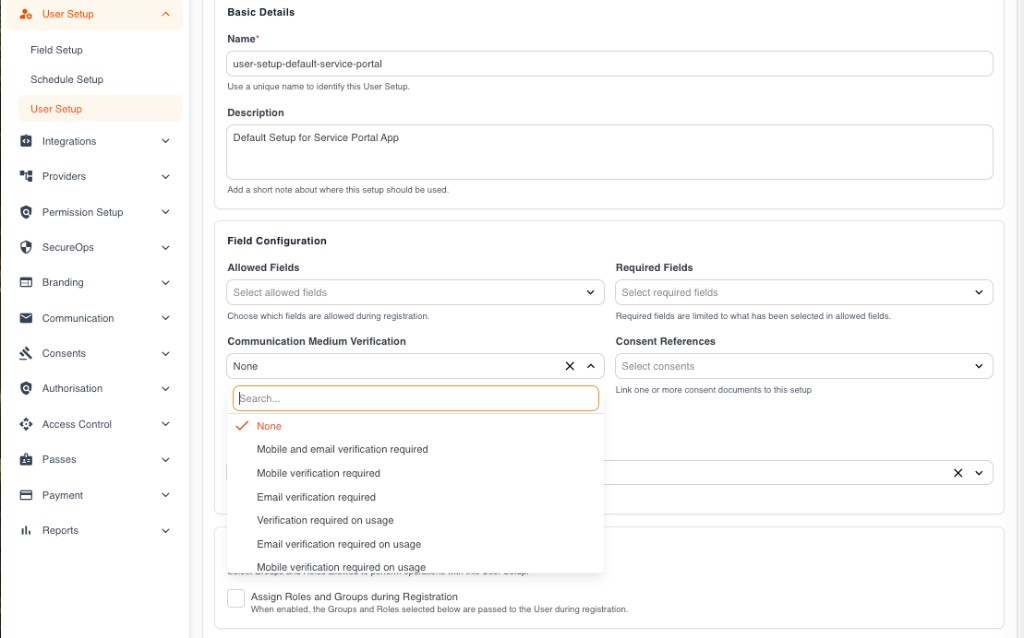Click the Description text area
The height and width of the screenshot is (638, 1024).
[x=609, y=152]
